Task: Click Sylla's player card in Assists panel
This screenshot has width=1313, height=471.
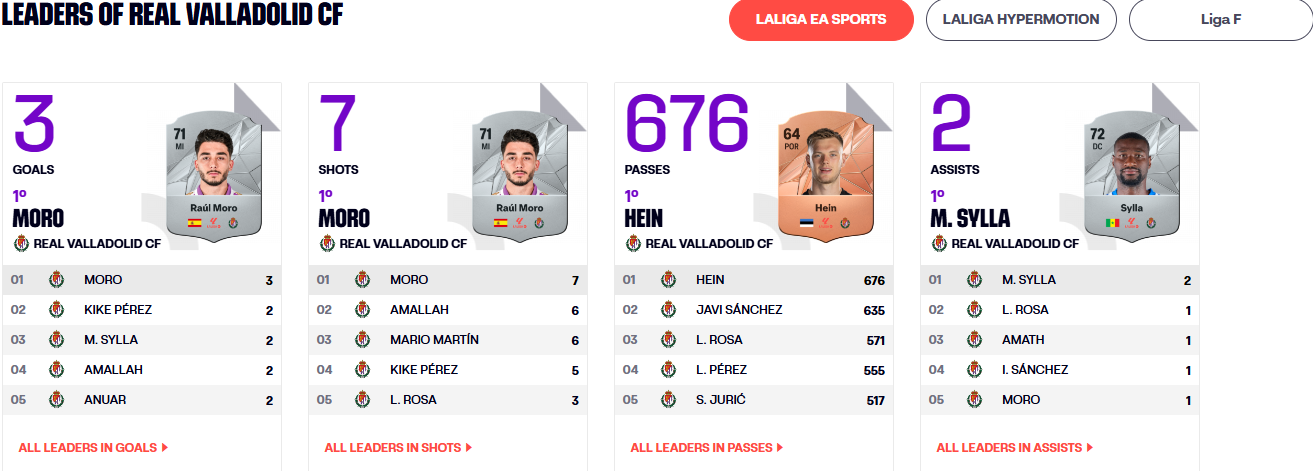Action: coord(1128,177)
